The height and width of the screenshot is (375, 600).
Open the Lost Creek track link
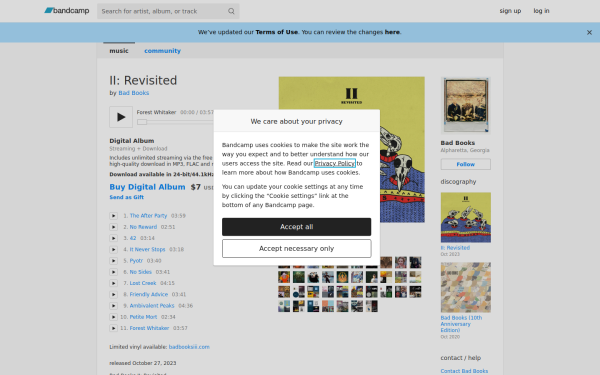(x=143, y=283)
